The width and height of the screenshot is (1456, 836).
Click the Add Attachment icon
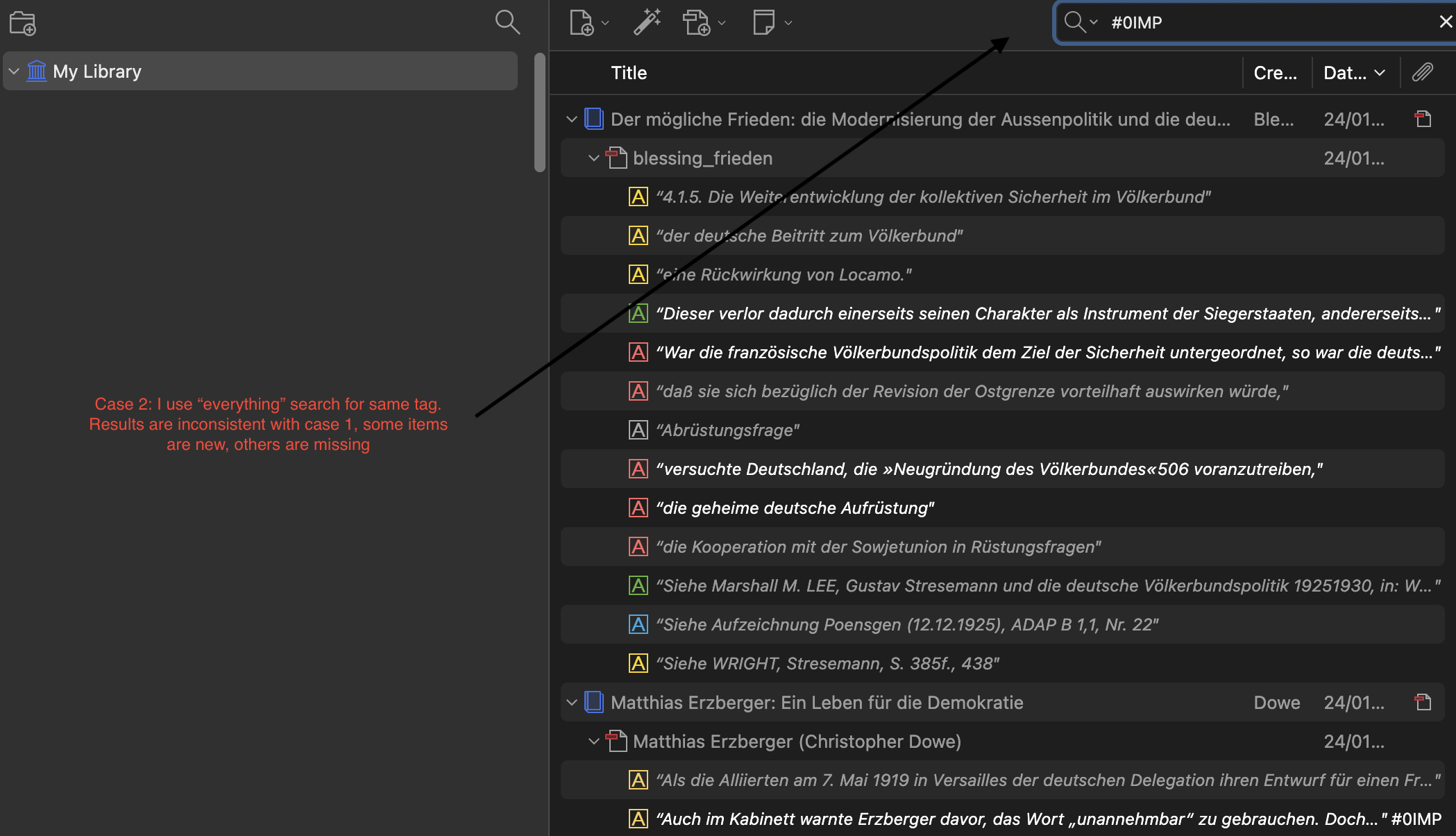point(696,22)
